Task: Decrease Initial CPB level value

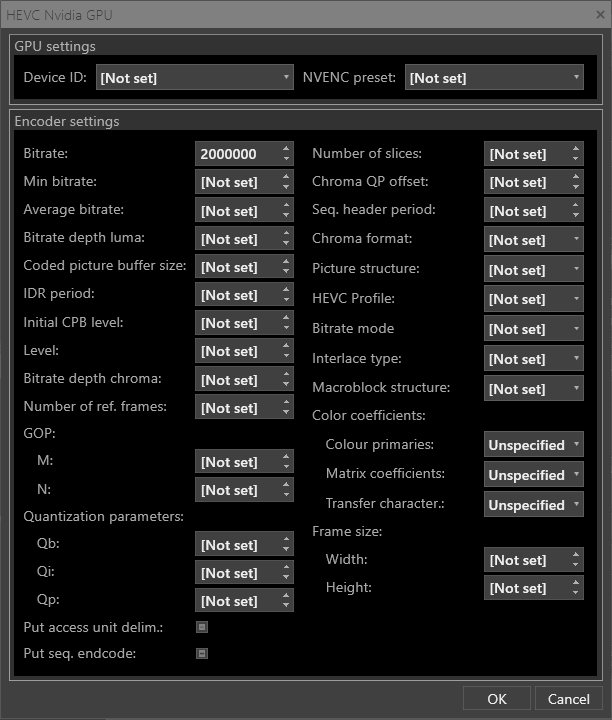Action: 286,327
